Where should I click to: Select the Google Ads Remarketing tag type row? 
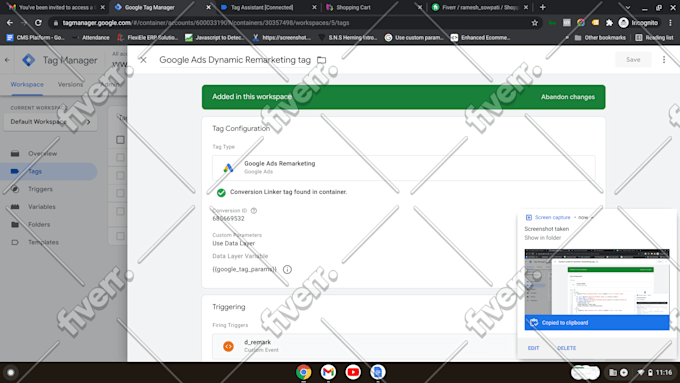click(403, 168)
